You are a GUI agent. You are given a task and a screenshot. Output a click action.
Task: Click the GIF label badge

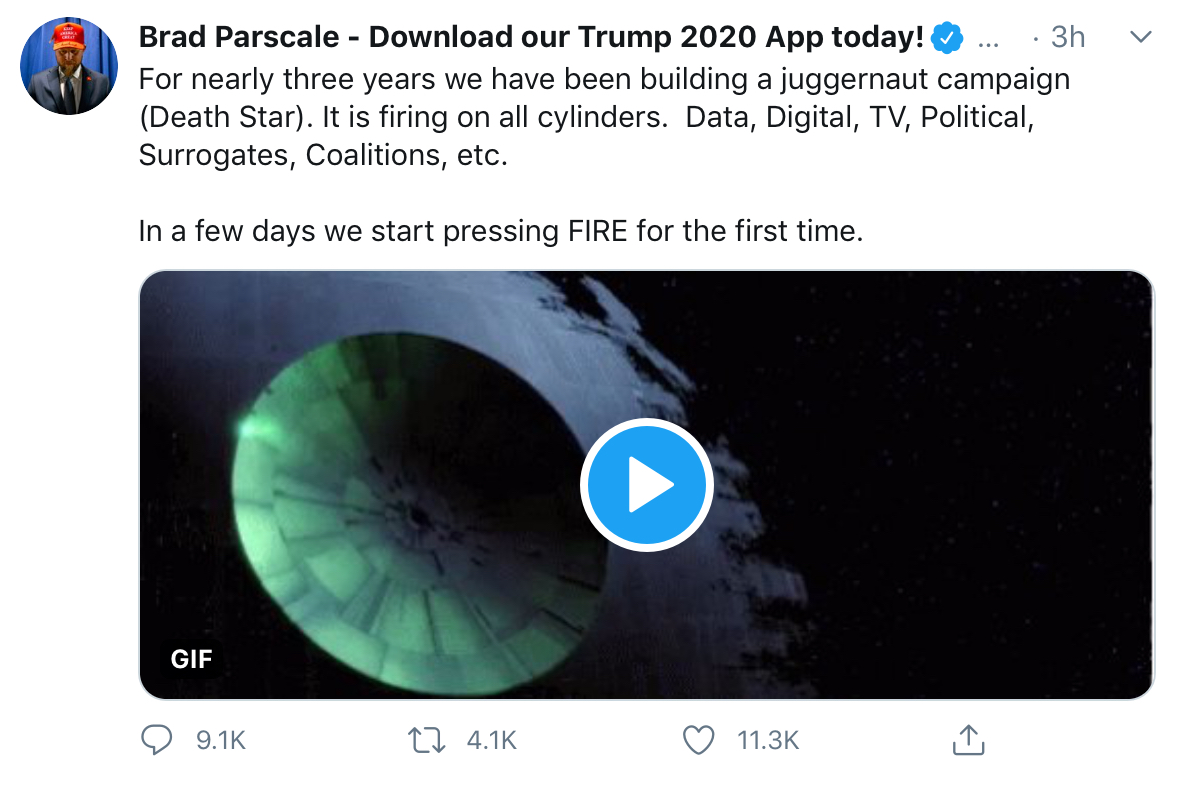click(x=191, y=659)
